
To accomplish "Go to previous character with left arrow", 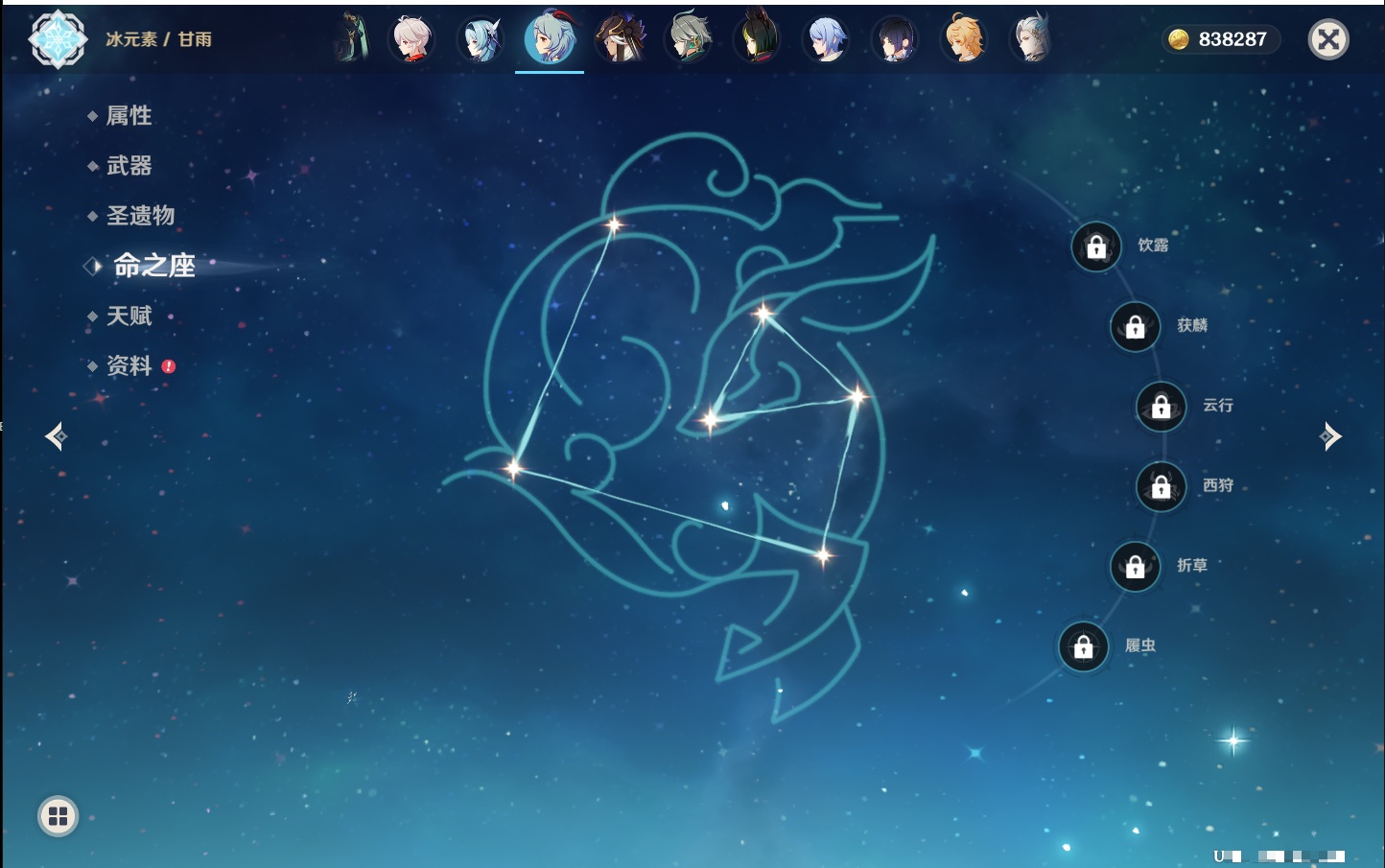I will [x=56, y=436].
